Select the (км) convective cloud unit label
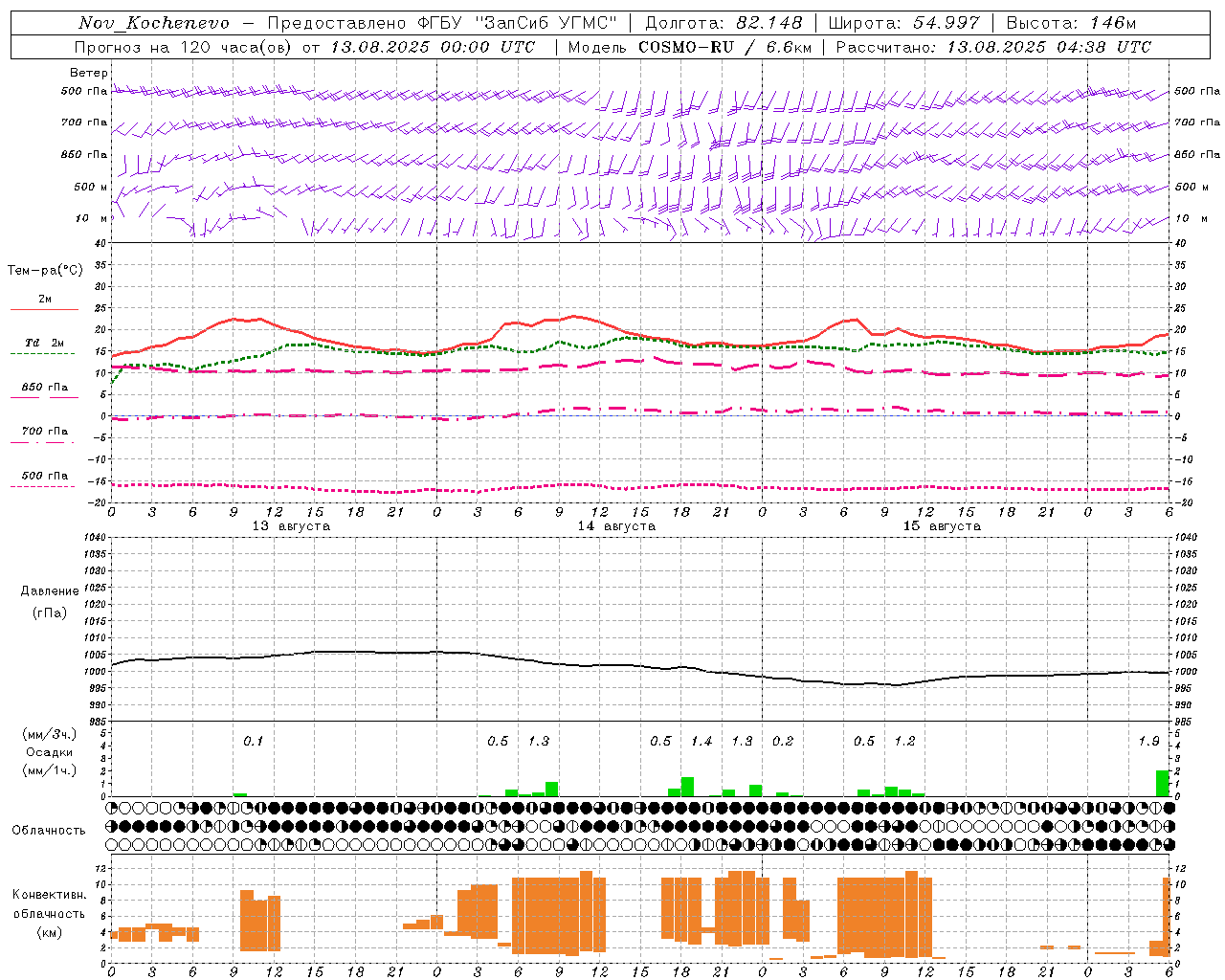This screenshot has height=980, width=1225. coord(50,932)
